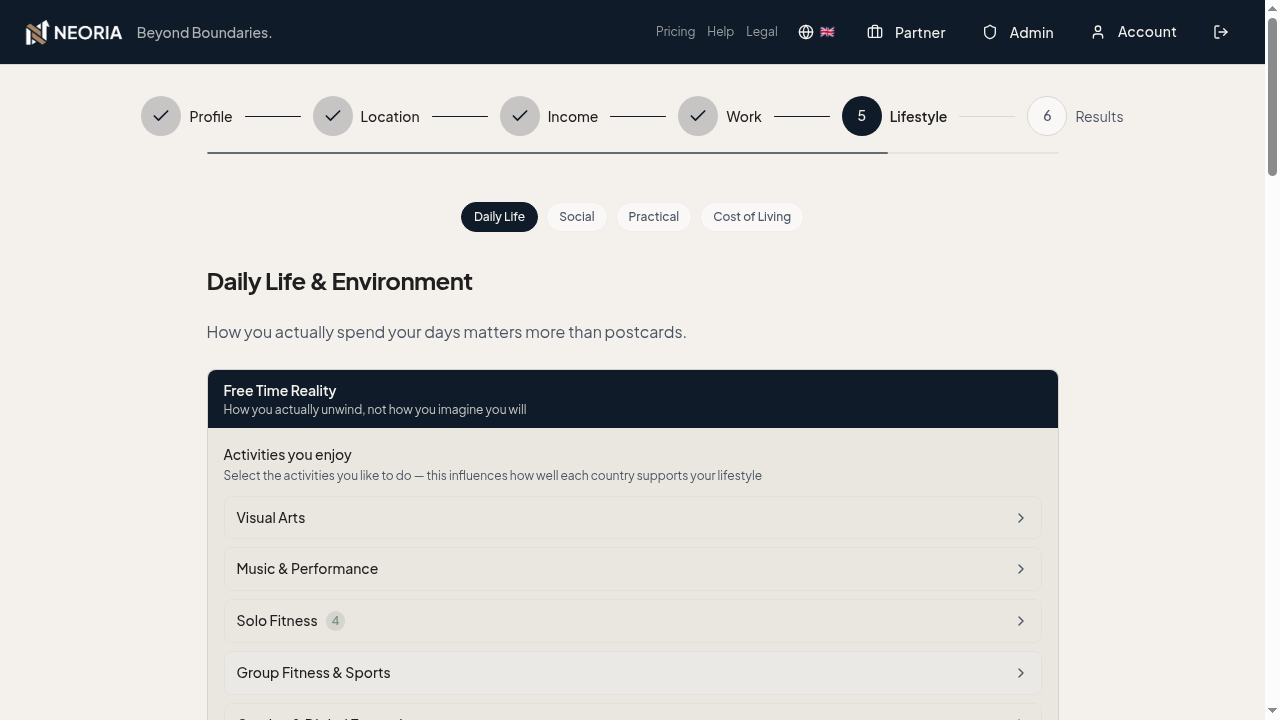
Task: Open the Solo Fitness category row
Action: pos(632,621)
